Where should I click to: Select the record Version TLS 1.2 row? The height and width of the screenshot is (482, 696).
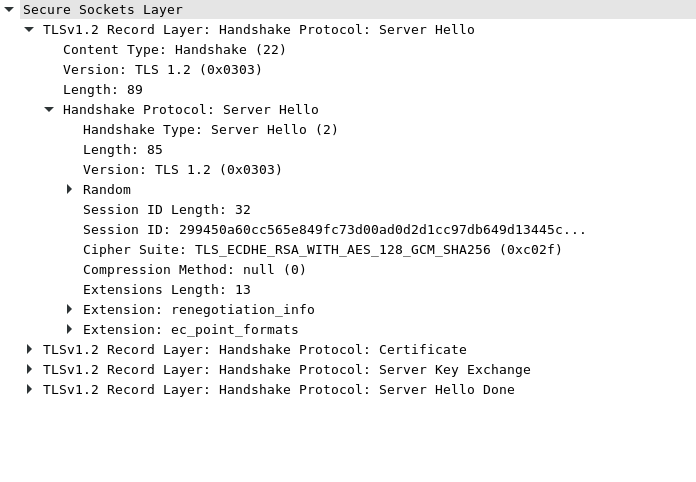pyautogui.click(x=162, y=70)
